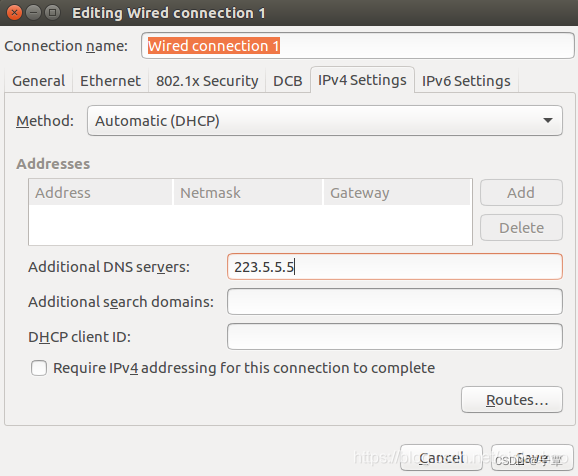This screenshot has width=578, height=476.
Task: Minimize the connection editor window
Action: pyautogui.click(x=33, y=13)
